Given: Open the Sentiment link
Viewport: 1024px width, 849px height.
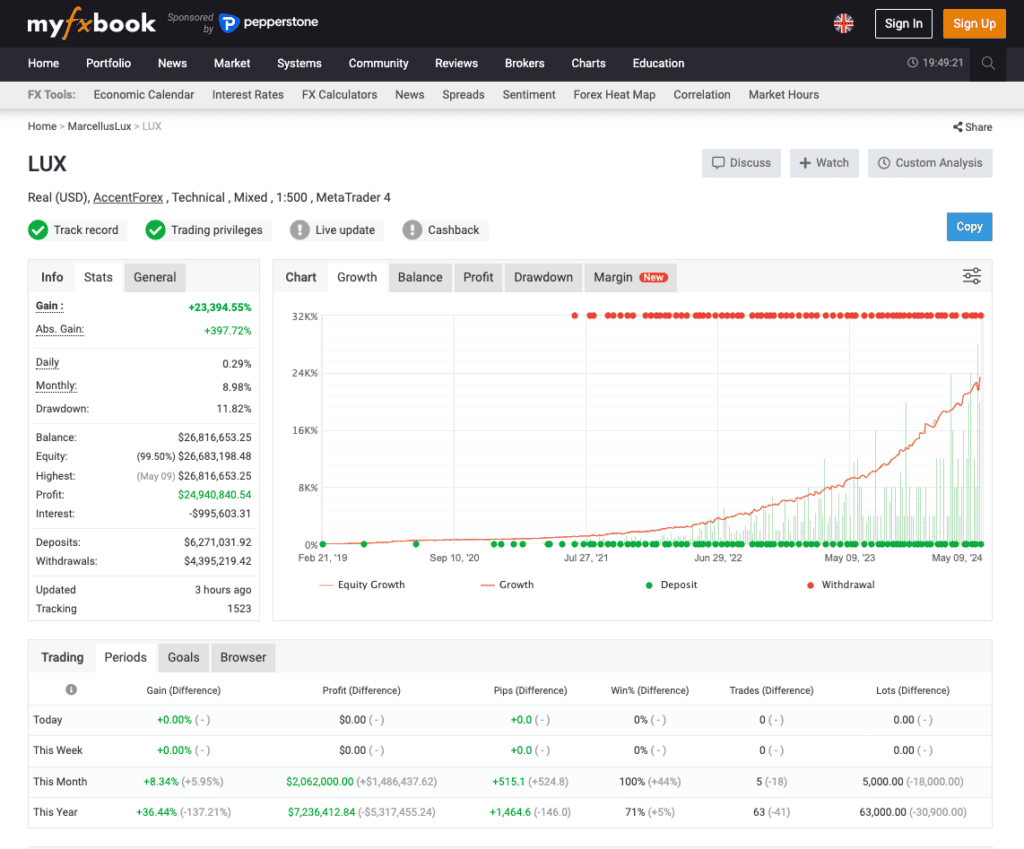Looking at the screenshot, I should (x=529, y=95).
